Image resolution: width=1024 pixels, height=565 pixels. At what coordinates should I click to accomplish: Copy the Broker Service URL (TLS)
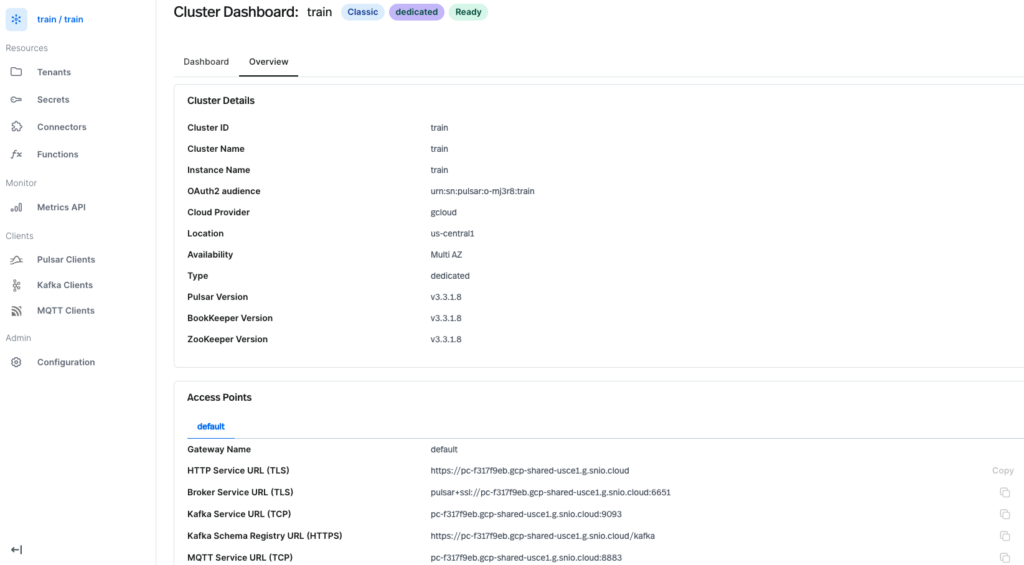pyautogui.click(x=1004, y=493)
